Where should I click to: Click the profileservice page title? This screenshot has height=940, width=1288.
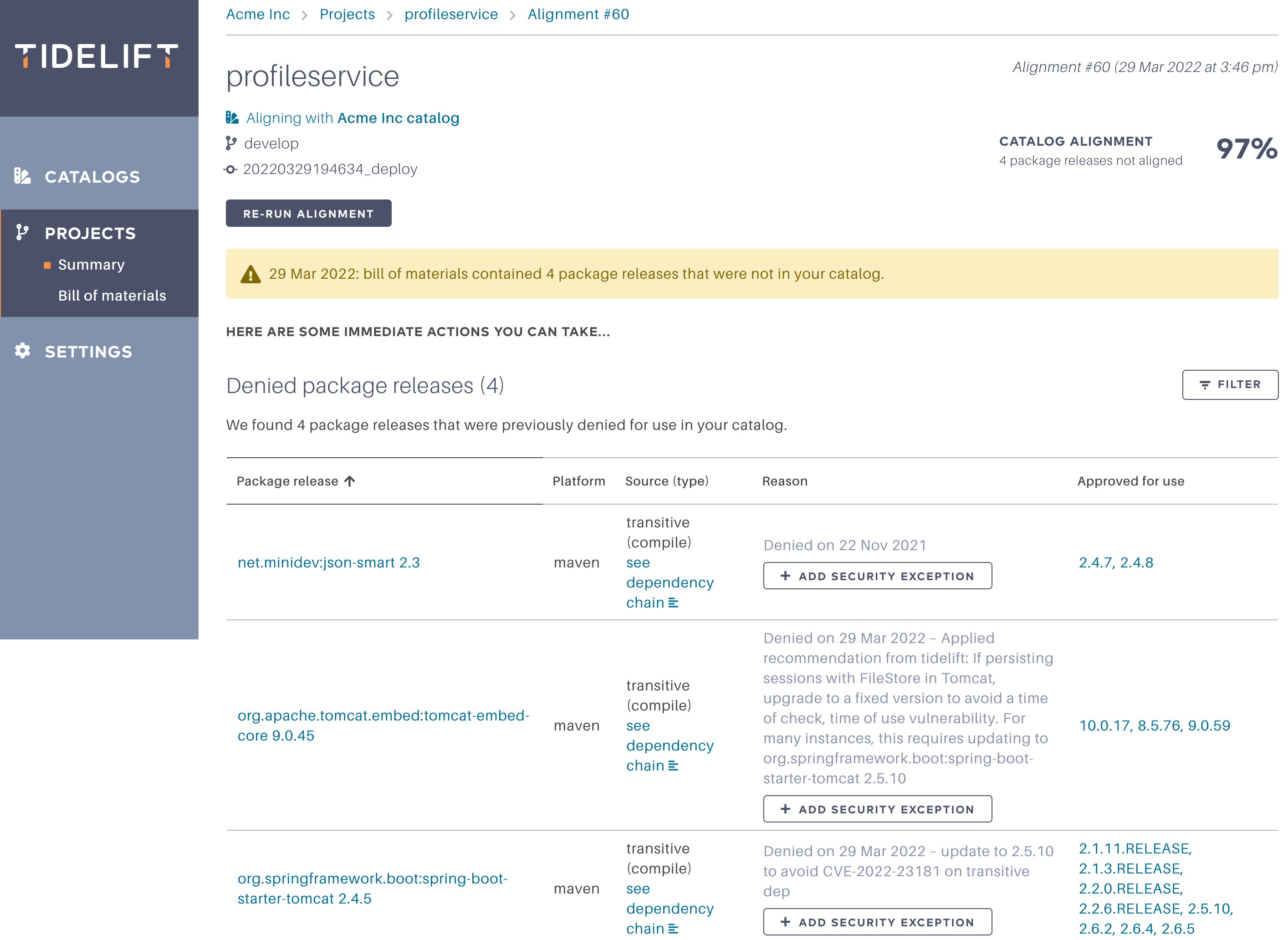(x=312, y=76)
